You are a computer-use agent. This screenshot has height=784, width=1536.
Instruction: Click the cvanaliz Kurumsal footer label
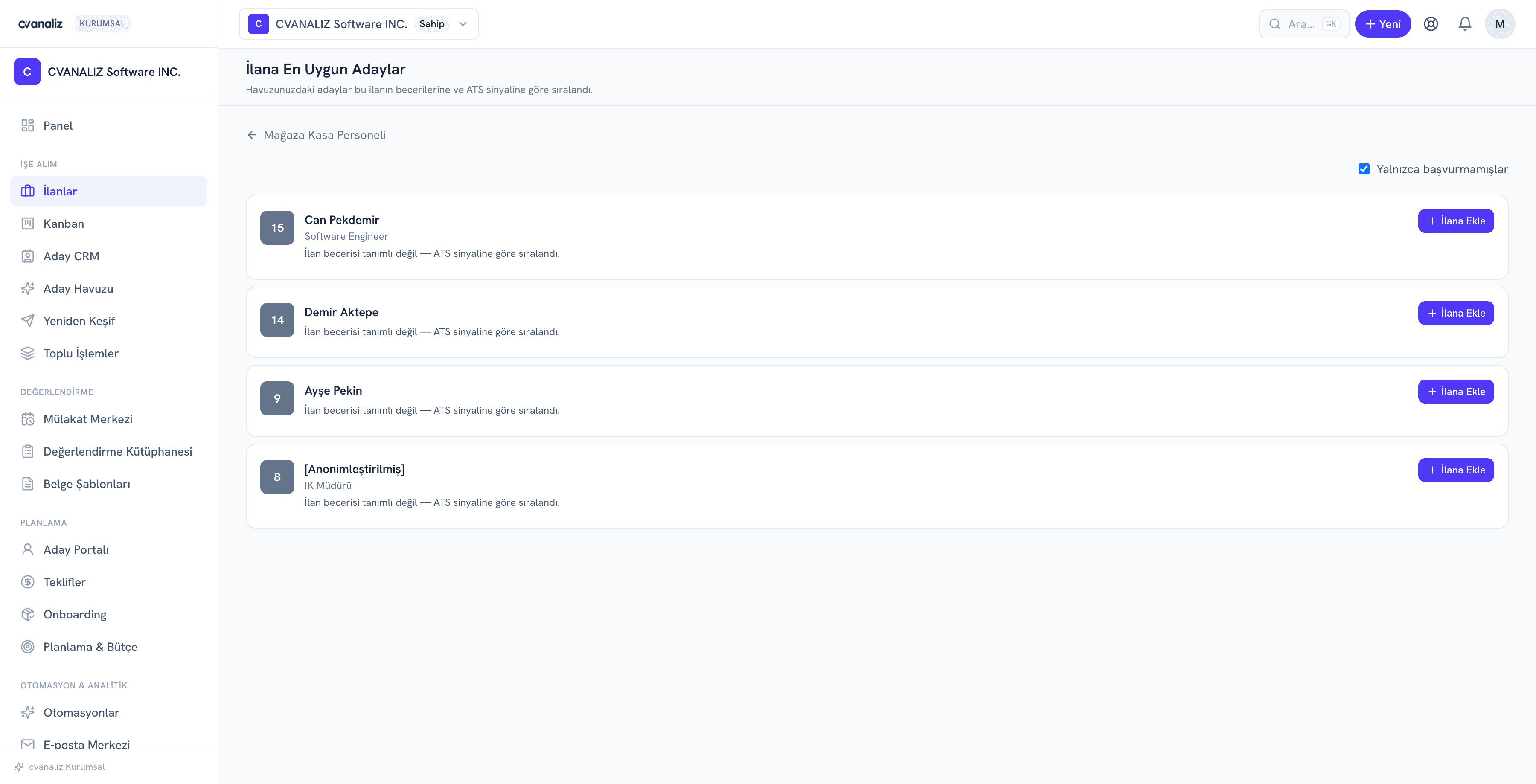(67, 767)
